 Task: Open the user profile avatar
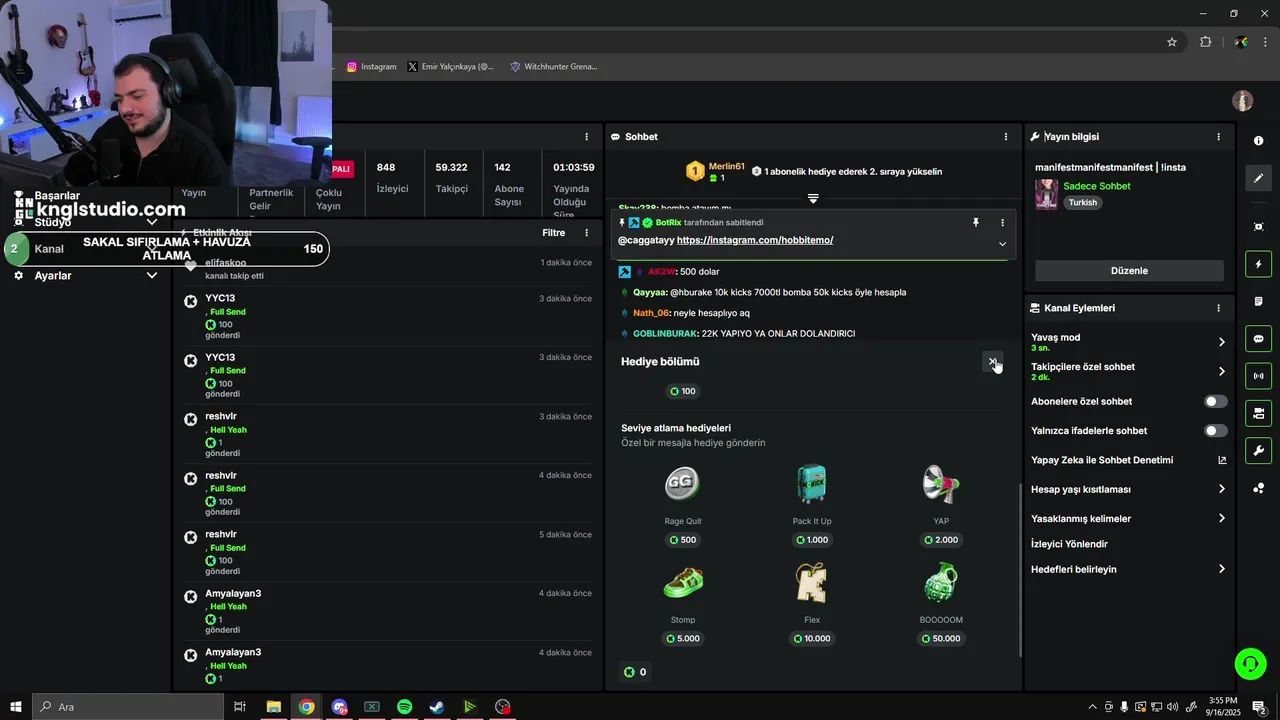[1242, 101]
